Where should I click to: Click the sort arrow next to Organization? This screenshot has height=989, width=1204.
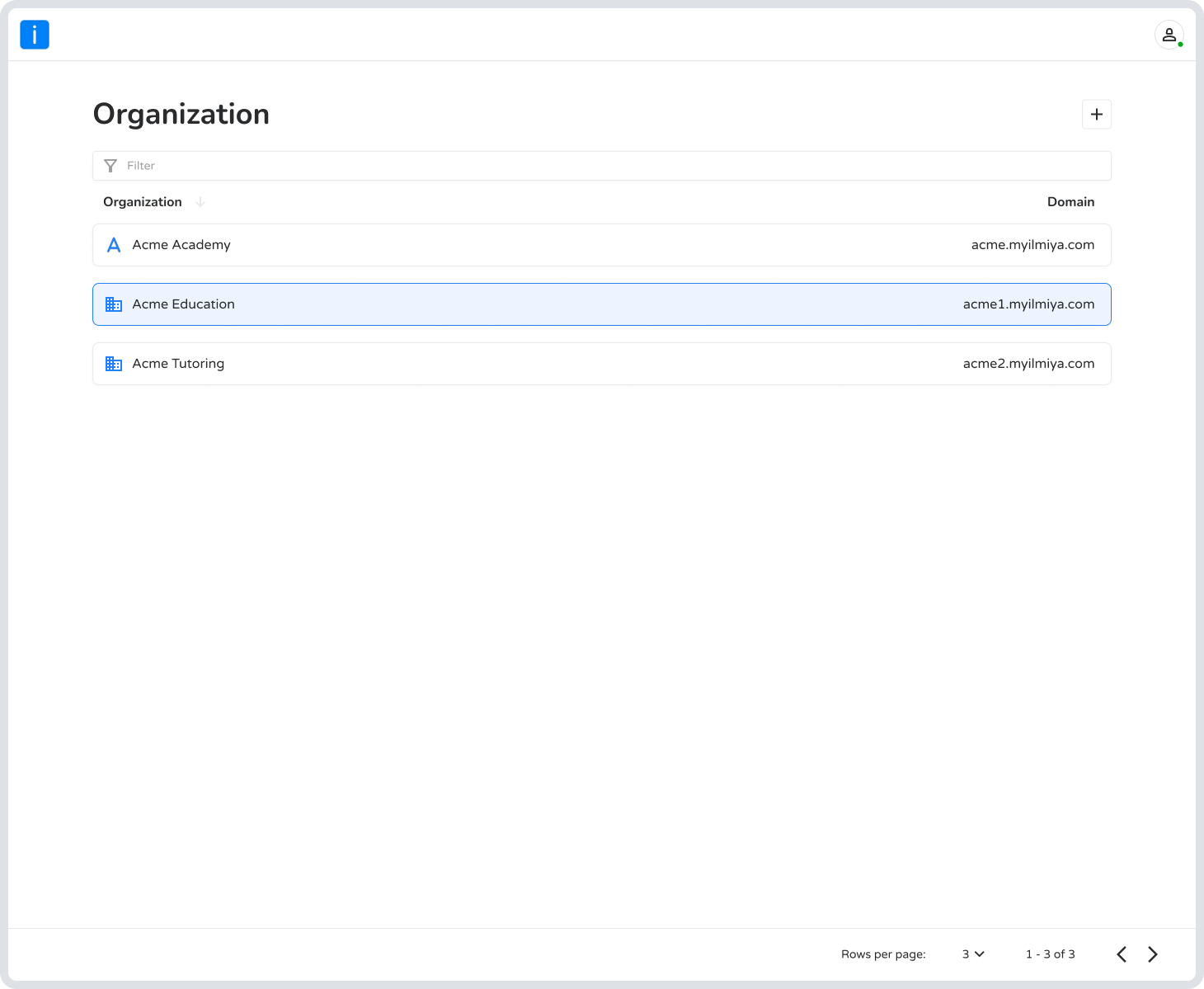[x=200, y=202]
